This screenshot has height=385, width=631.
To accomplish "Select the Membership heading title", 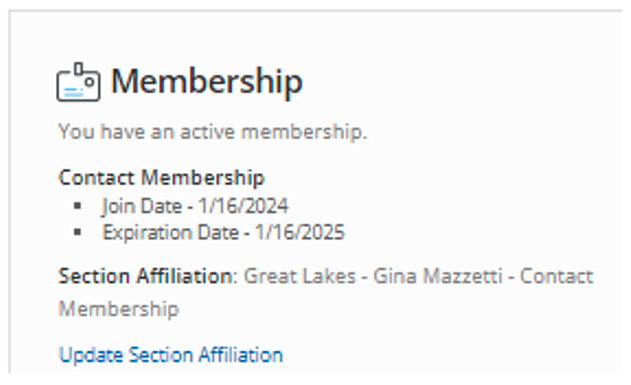I will (x=206, y=82).
